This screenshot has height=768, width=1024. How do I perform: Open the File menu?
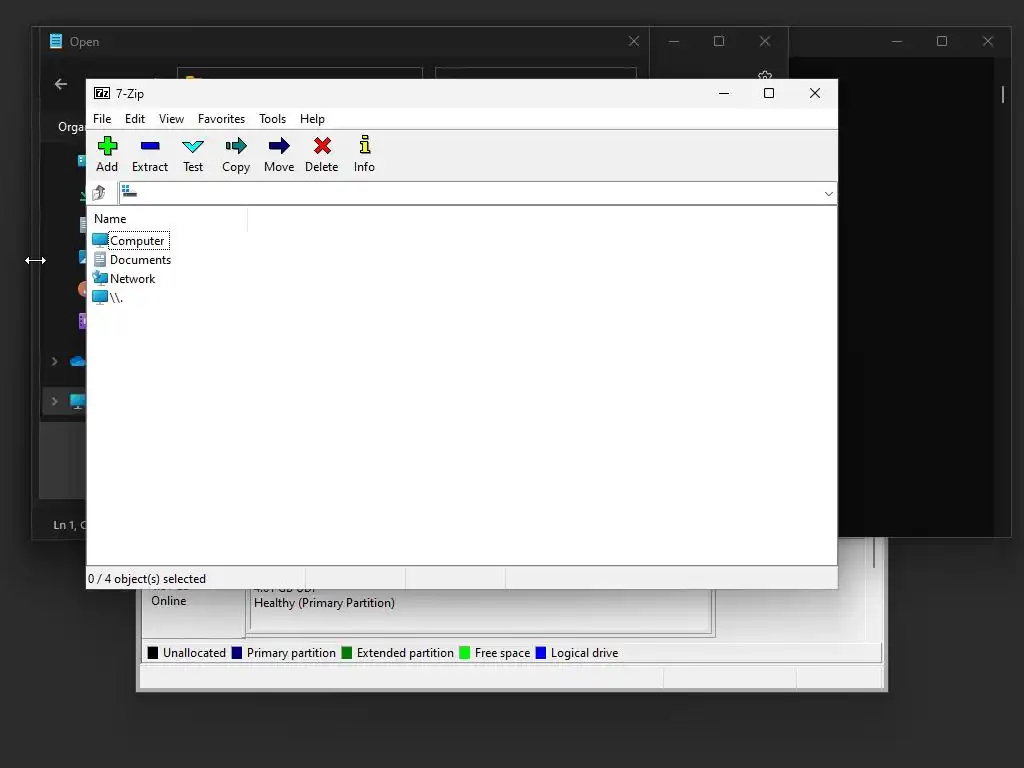(x=102, y=119)
